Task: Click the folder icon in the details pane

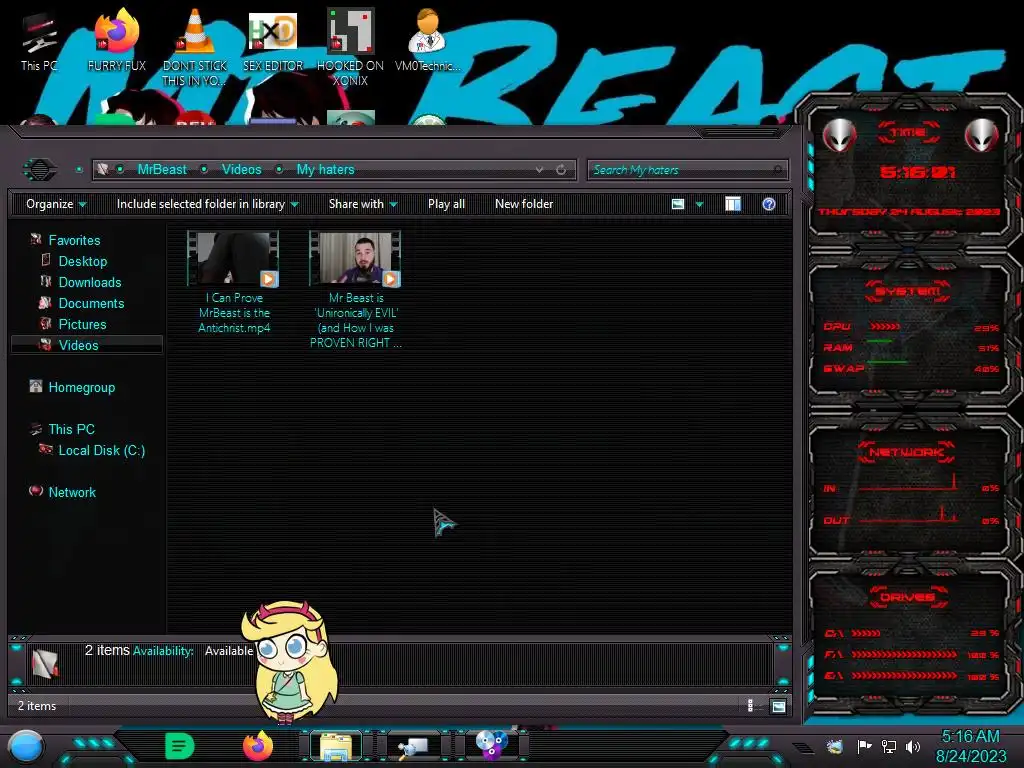Action: pyautogui.click(x=44, y=663)
